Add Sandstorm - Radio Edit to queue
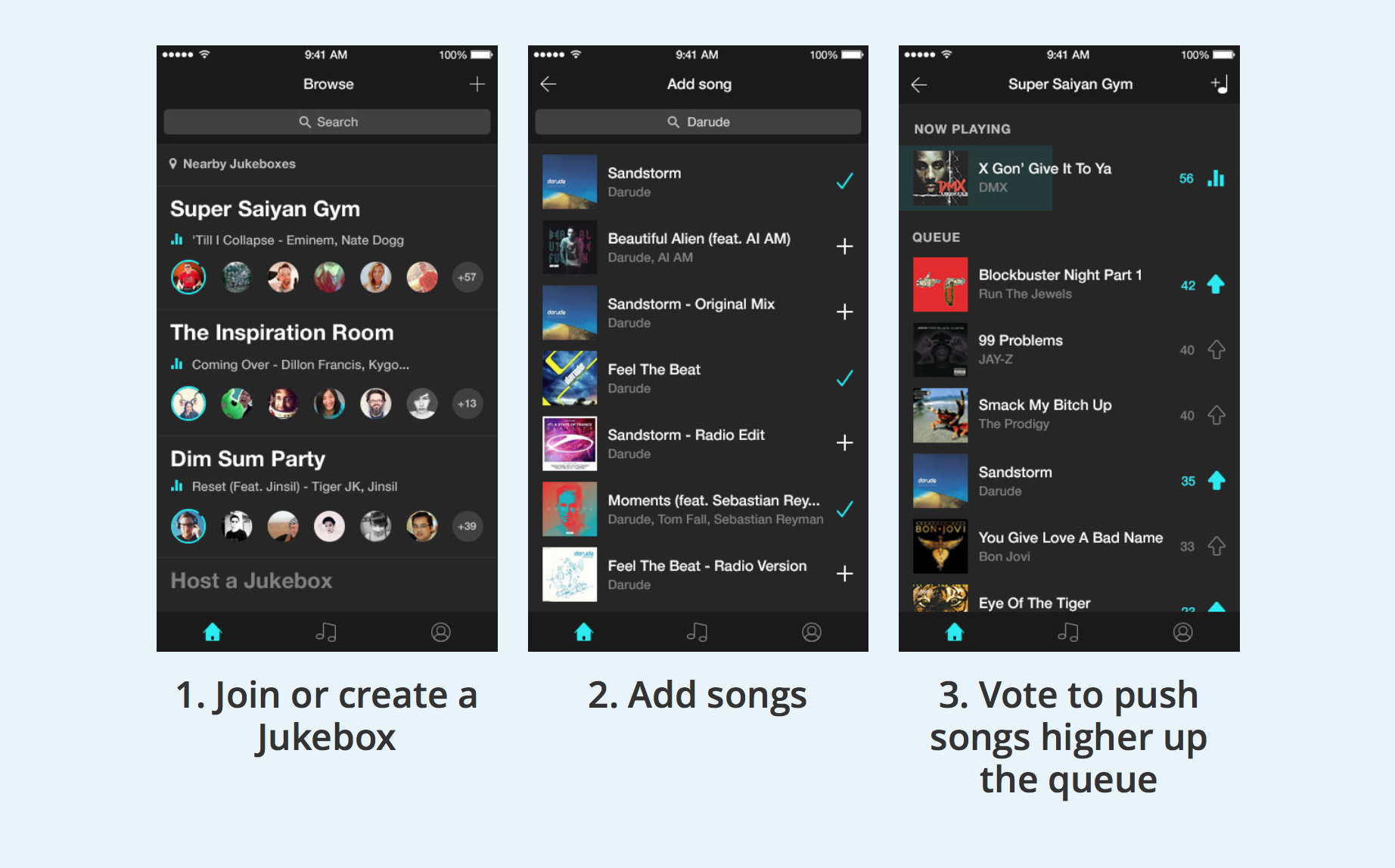This screenshot has width=1395, height=868. [845, 442]
